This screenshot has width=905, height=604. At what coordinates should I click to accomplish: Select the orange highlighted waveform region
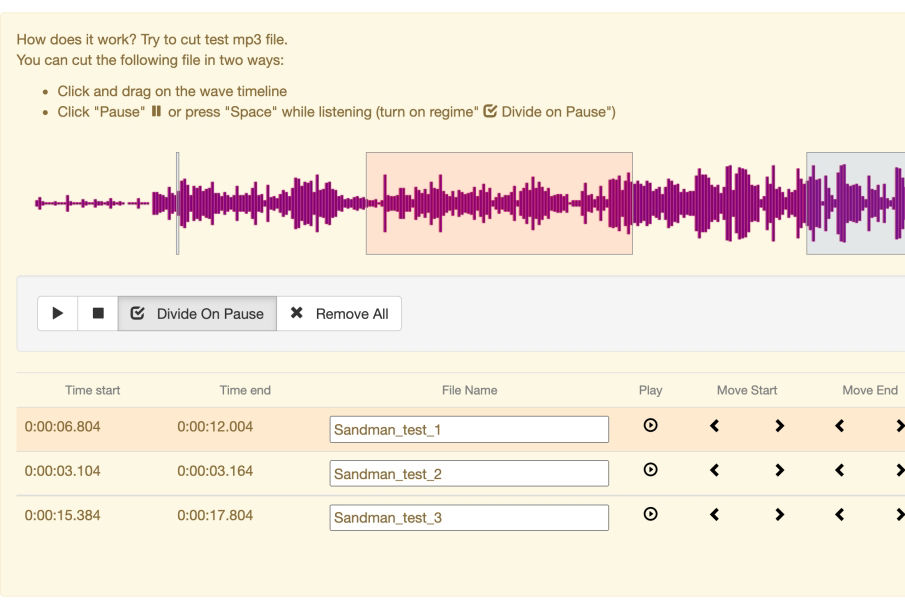497,200
